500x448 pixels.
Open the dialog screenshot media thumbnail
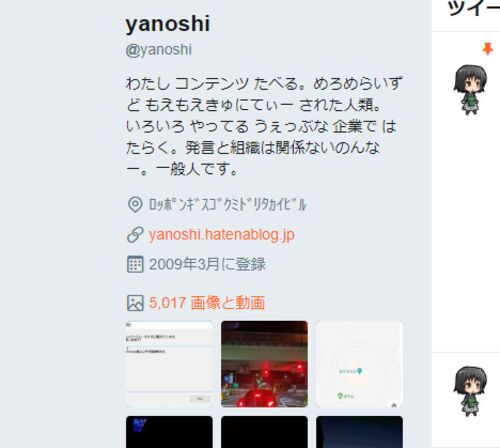coord(169,364)
